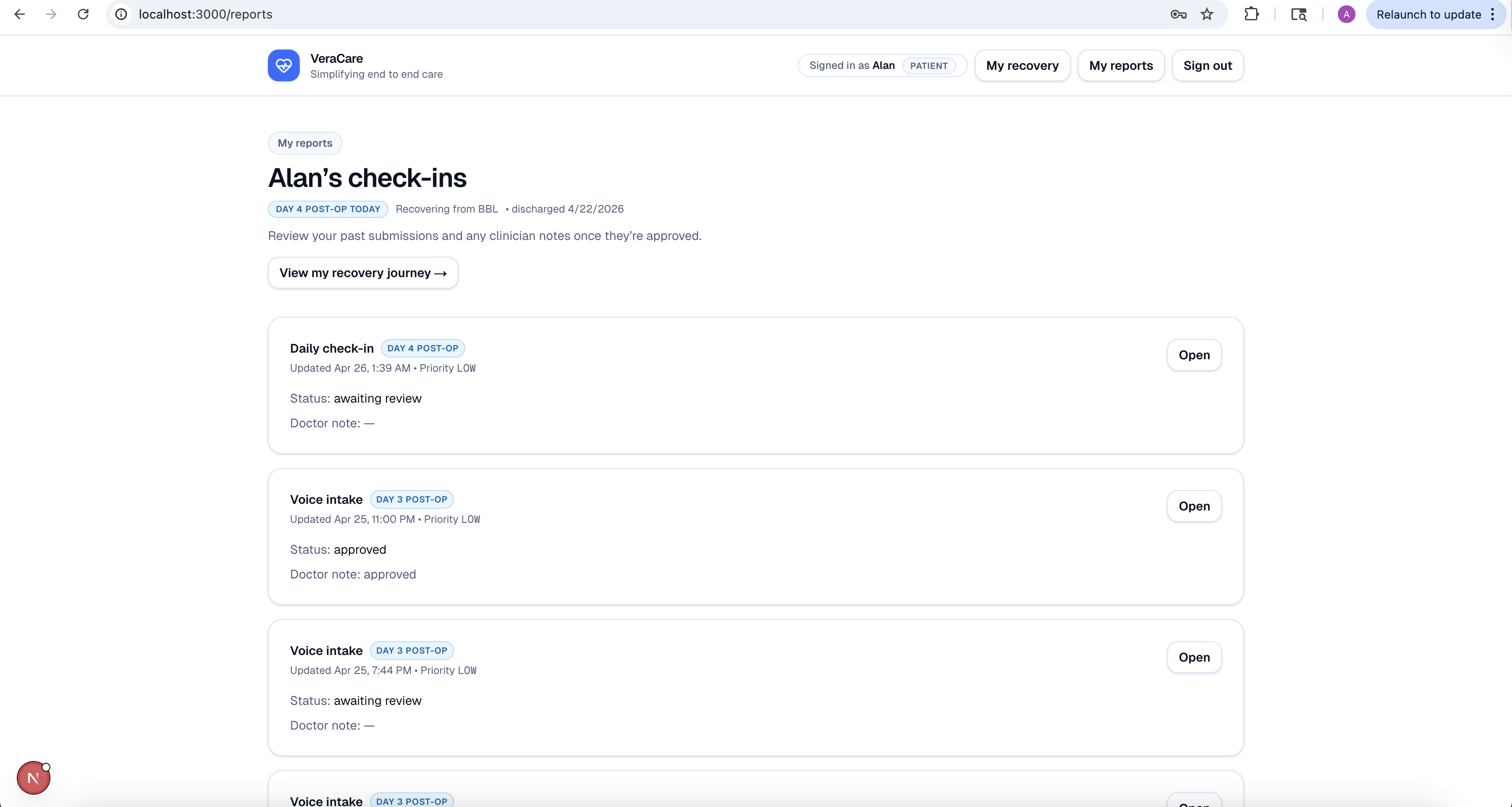Click the browser back arrow

point(19,14)
